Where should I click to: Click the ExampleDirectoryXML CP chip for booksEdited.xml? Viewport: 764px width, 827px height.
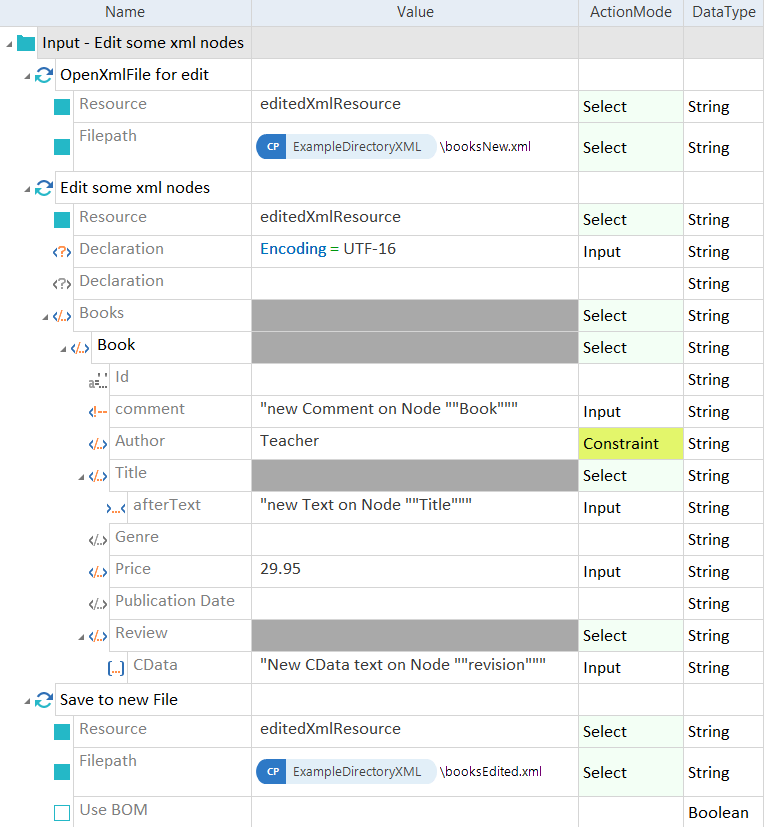pos(346,772)
